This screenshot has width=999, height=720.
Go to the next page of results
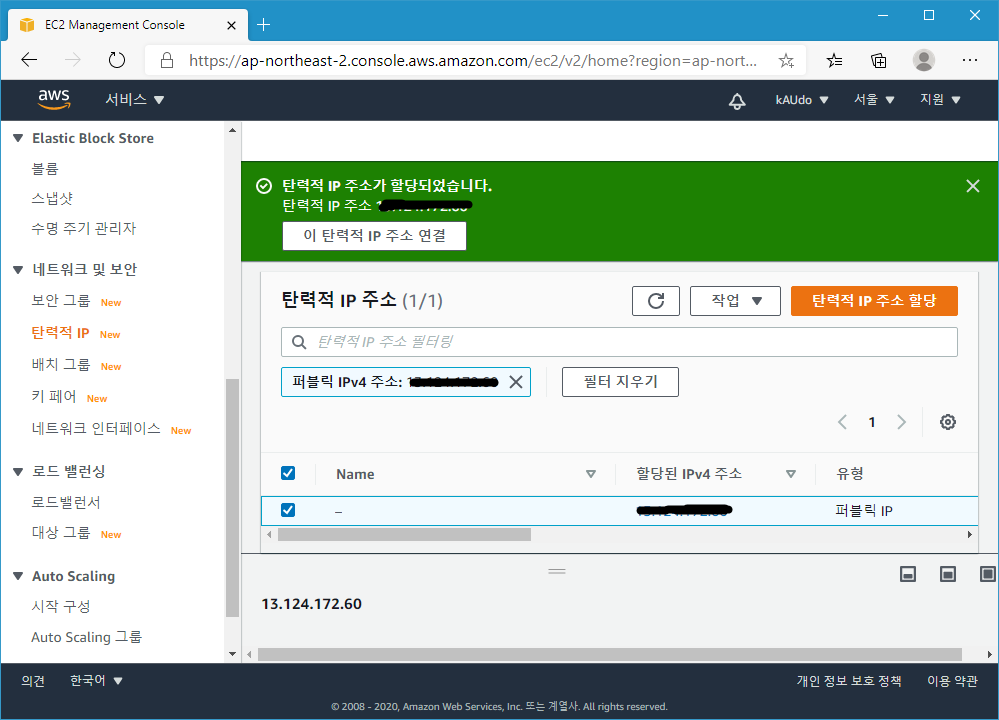[x=902, y=422]
